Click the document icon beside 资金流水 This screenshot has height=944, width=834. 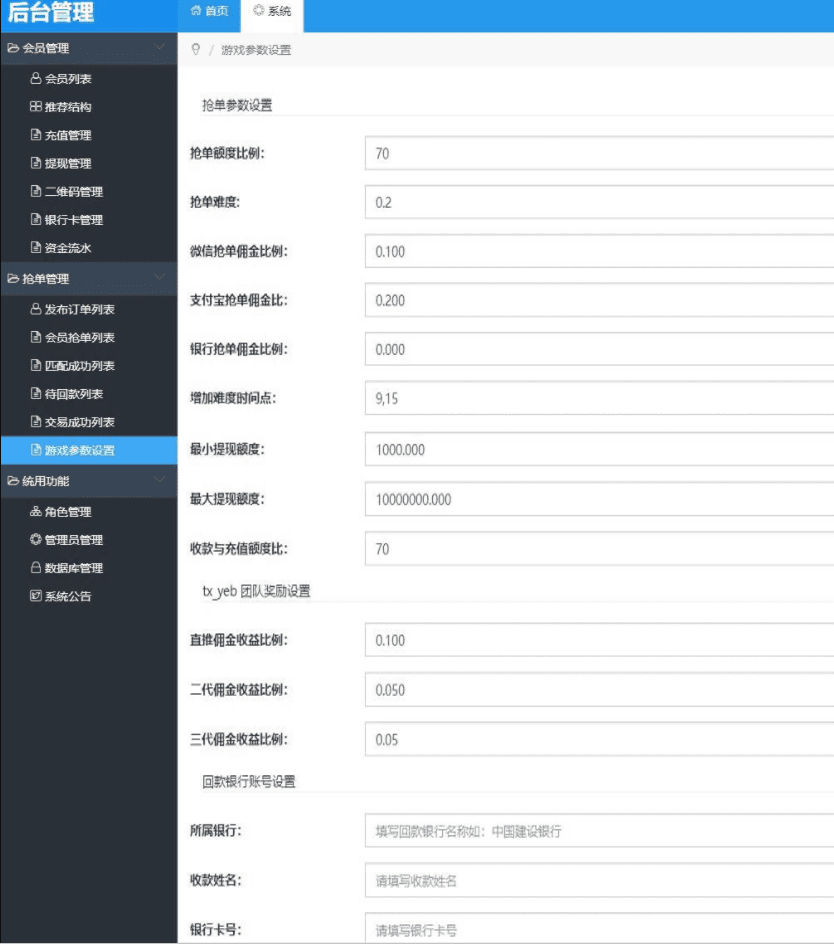[36, 247]
